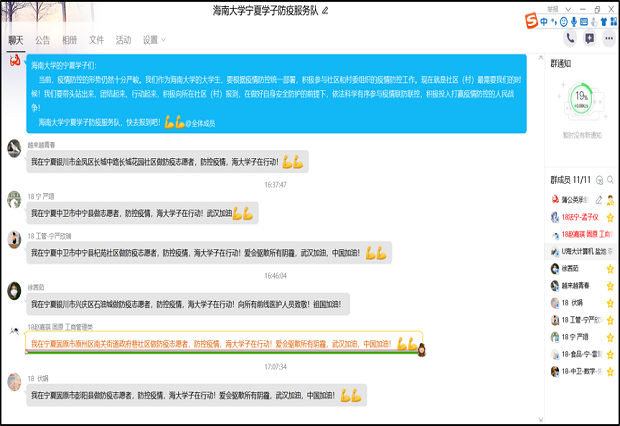
Task: Open the 文件 tab
Action: 96,40
